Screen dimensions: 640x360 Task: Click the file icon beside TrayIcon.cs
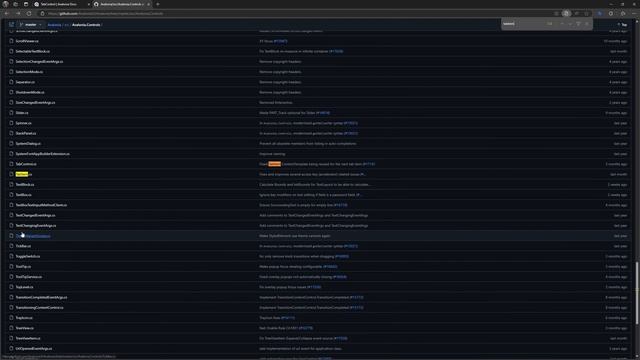[11, 318]
